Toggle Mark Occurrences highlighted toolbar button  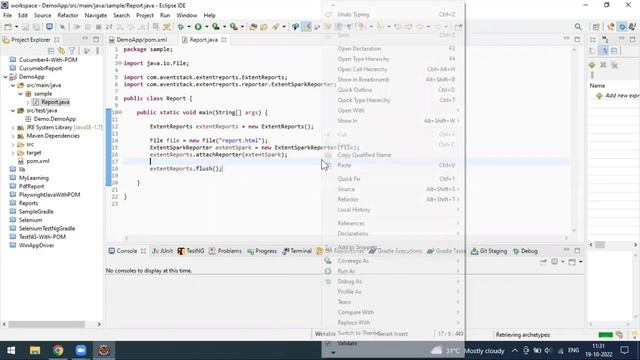[x=307, y=27]
